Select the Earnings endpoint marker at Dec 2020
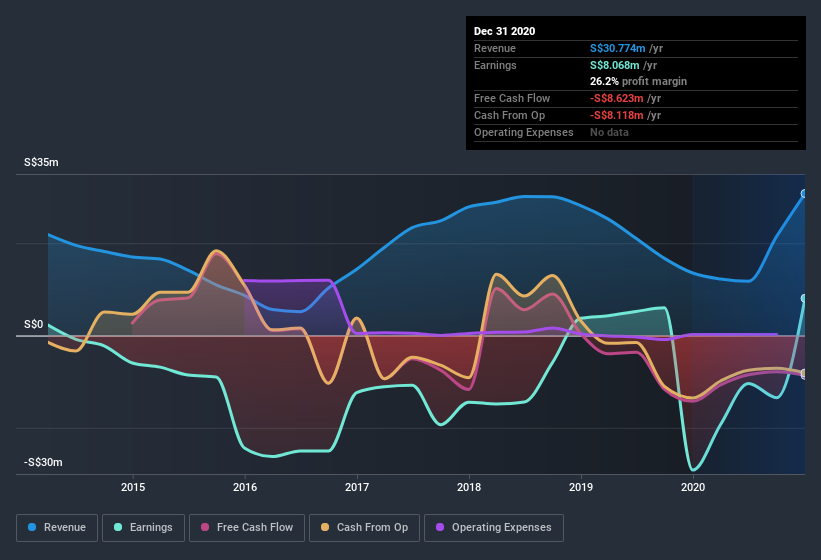Screen dimensions: 821x560 (x=804, y=298)
